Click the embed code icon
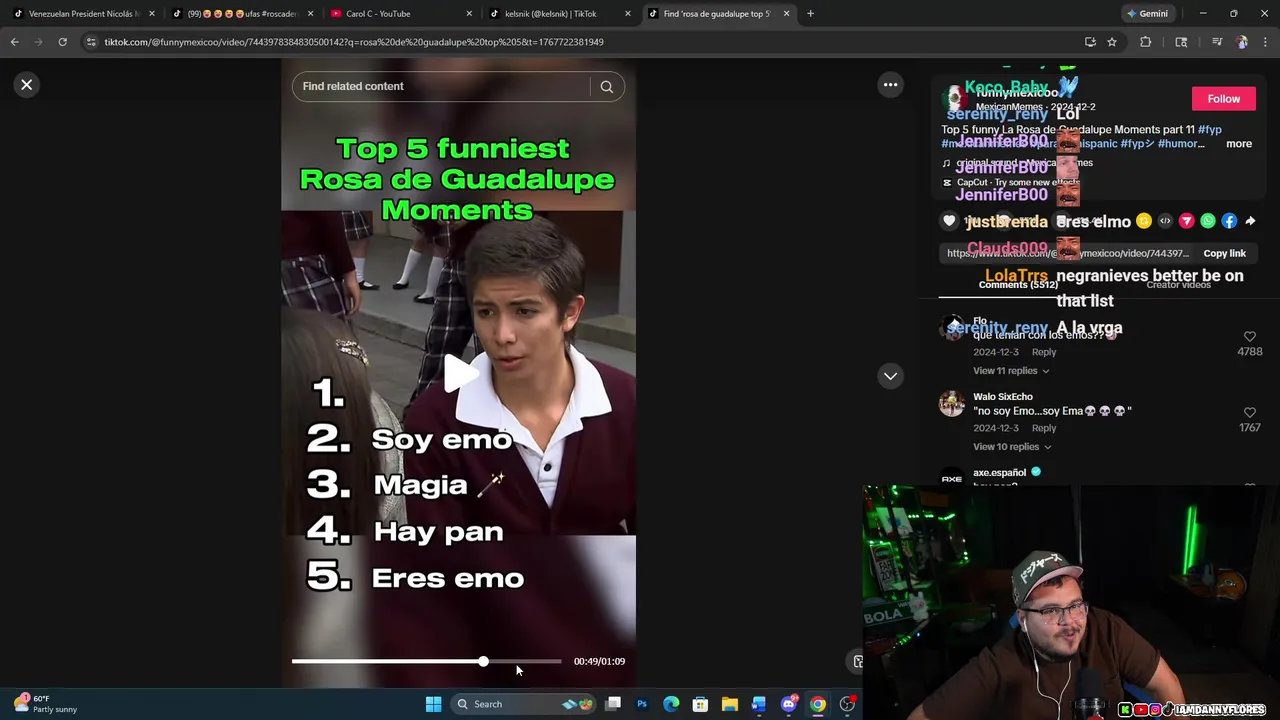The height and width of the screenshot is (720, 1280). pos(1165,221)
